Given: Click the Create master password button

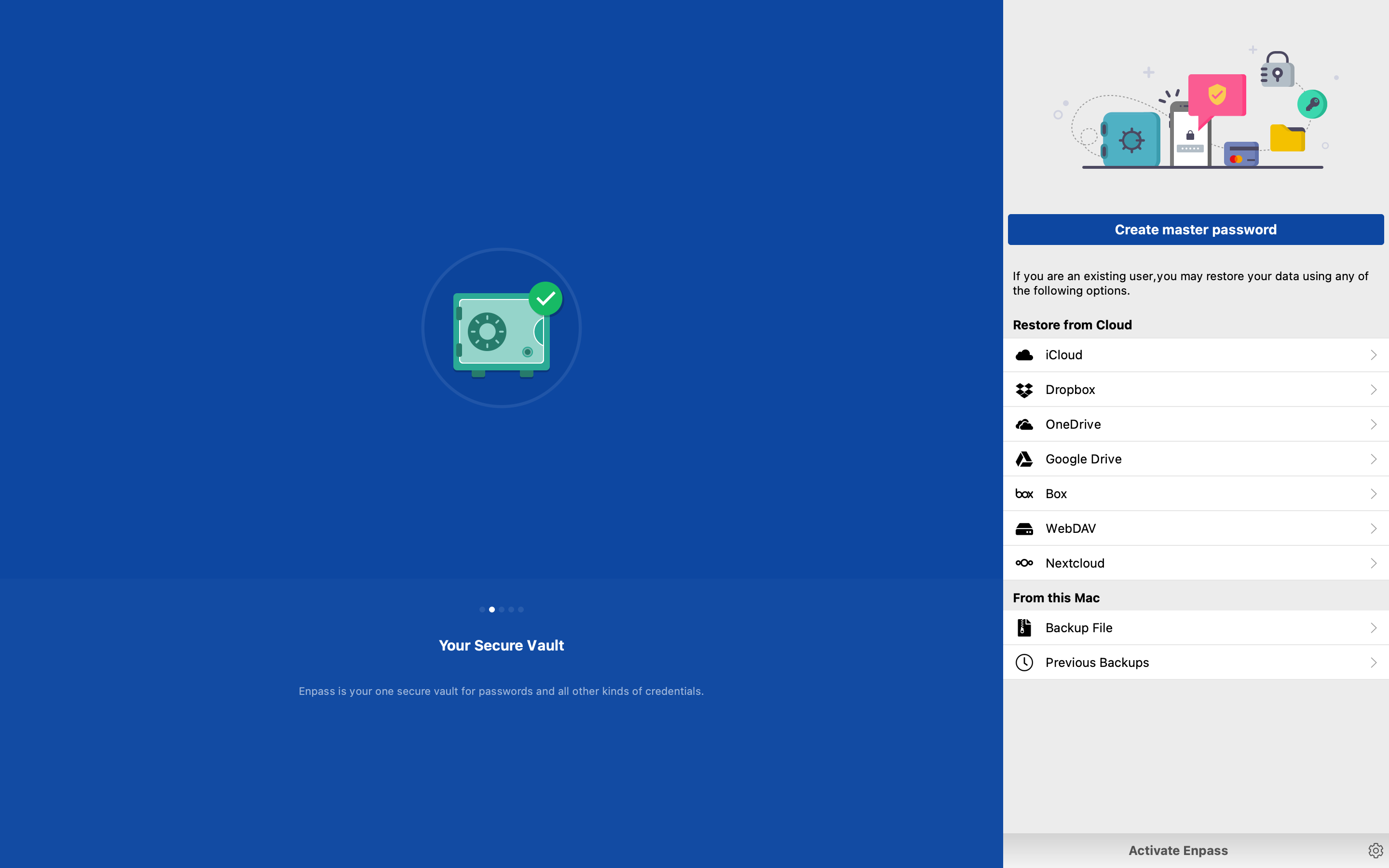Looking at the screenshot, I should 1196,230.
